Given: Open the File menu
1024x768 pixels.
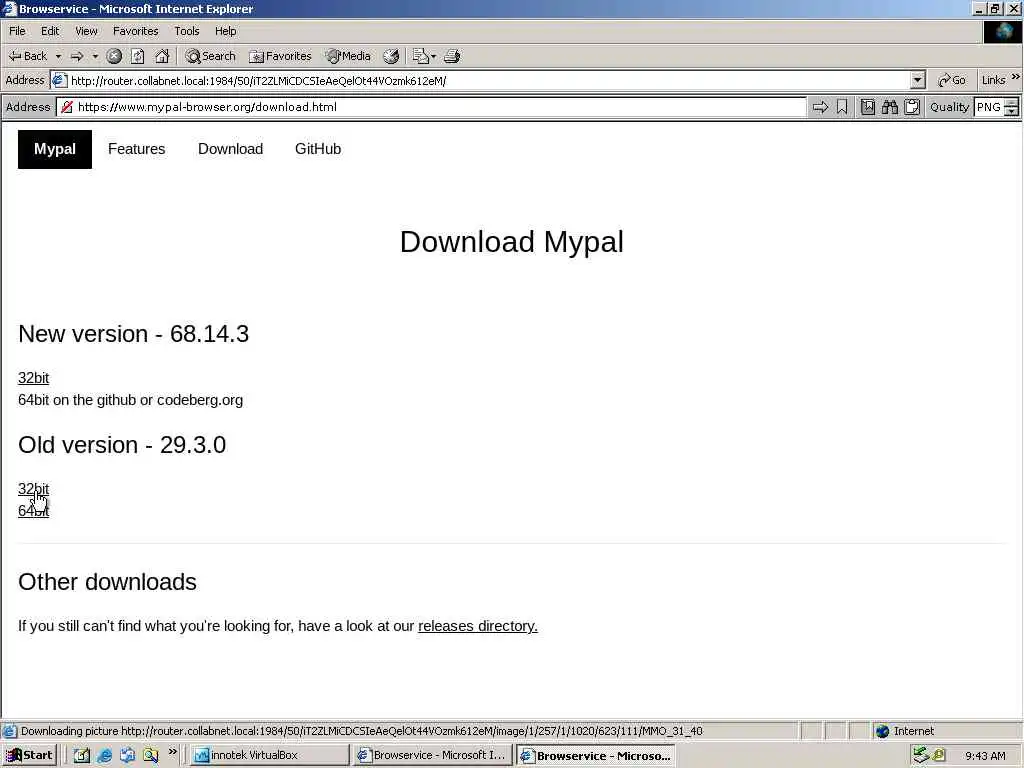Looking at the screenshot, I should (x=17, y=31).
